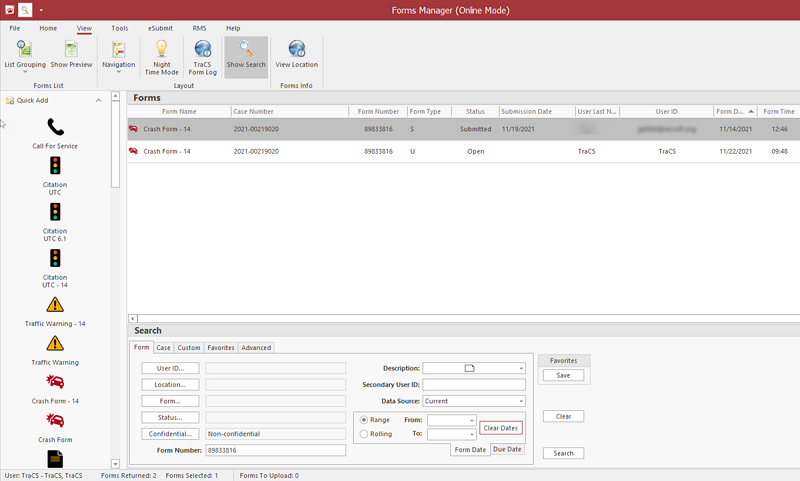Switch to the Advanced search tab
The width and height of the screenshot is (800, 481).
click(x=256, y=348)
